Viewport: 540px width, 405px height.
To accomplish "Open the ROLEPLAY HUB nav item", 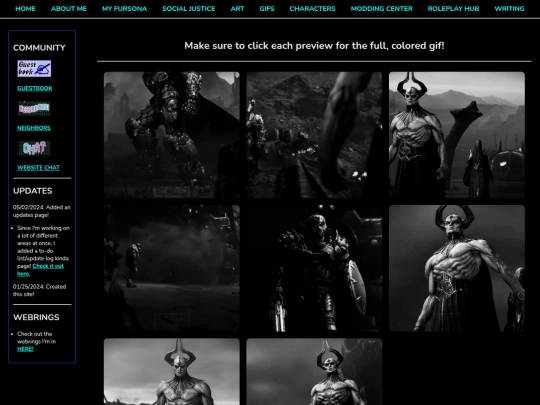I will coord(453,9).
